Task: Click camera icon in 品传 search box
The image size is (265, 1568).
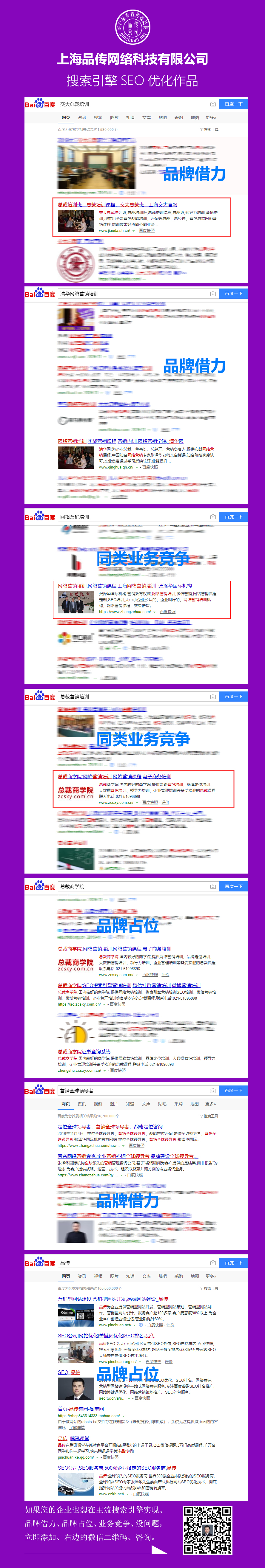Action: pyautogui.click(x=212, y=1263)
